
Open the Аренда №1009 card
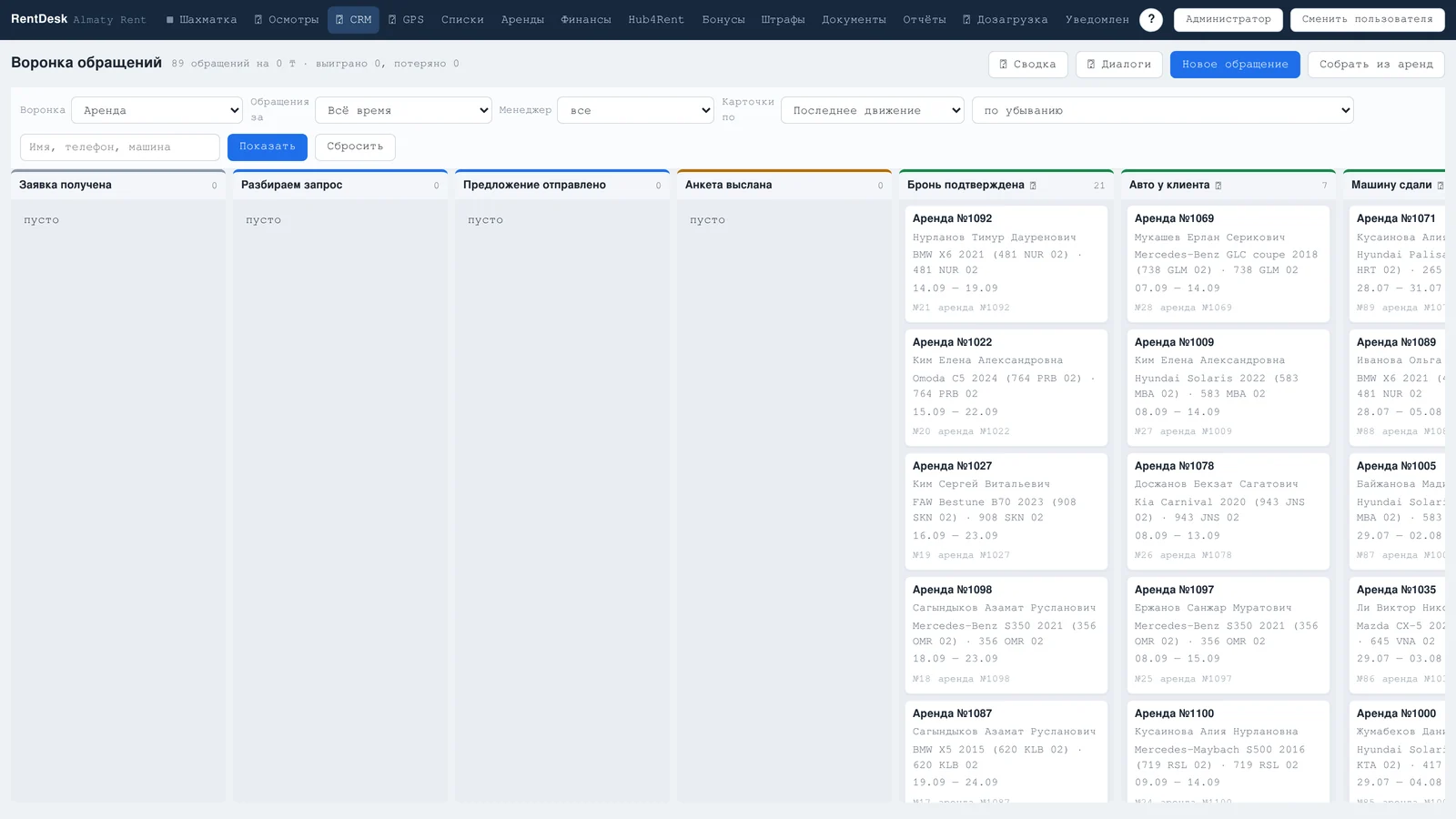[1228, 388]
